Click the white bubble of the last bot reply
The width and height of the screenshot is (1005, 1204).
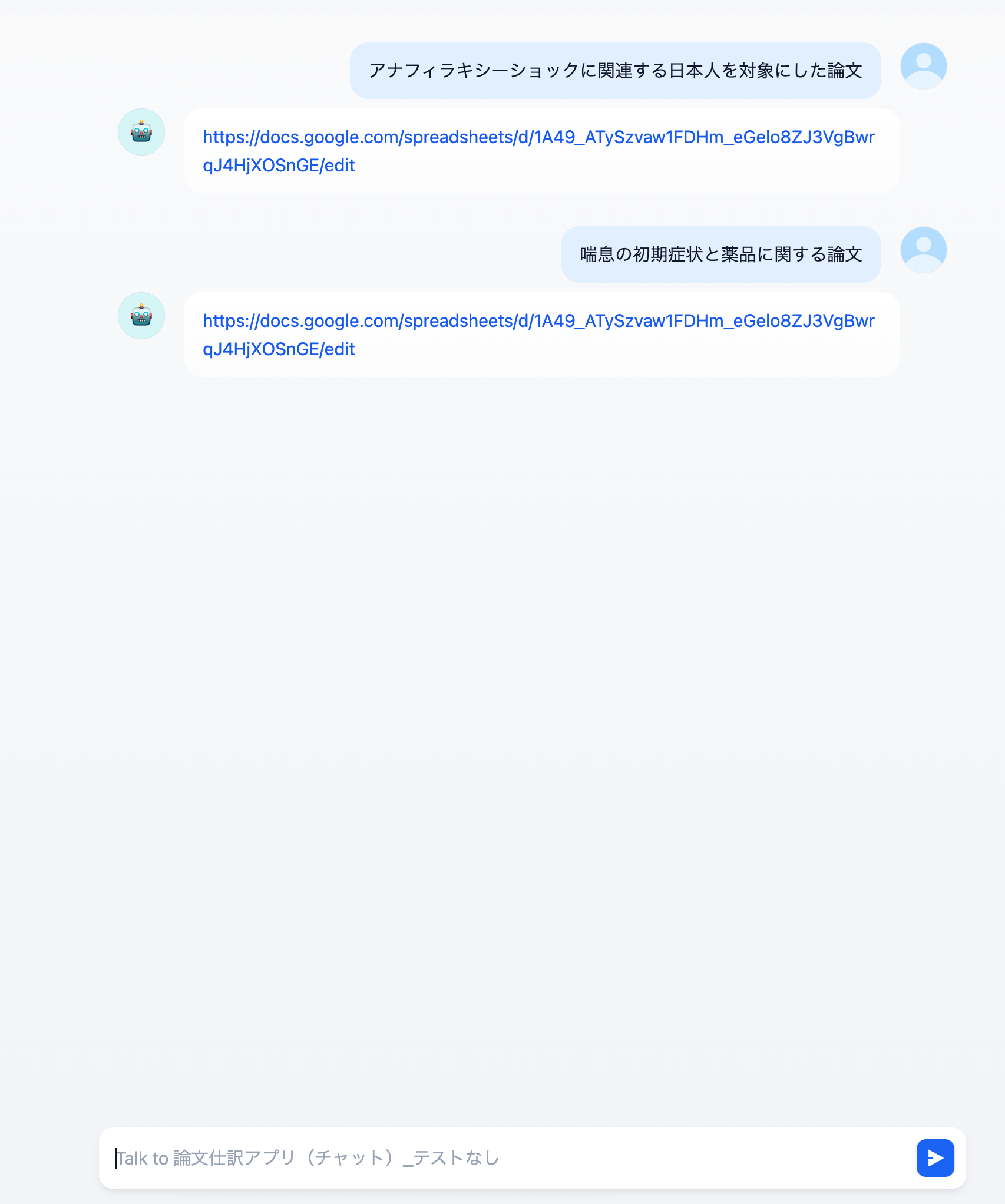pos(541,335)
